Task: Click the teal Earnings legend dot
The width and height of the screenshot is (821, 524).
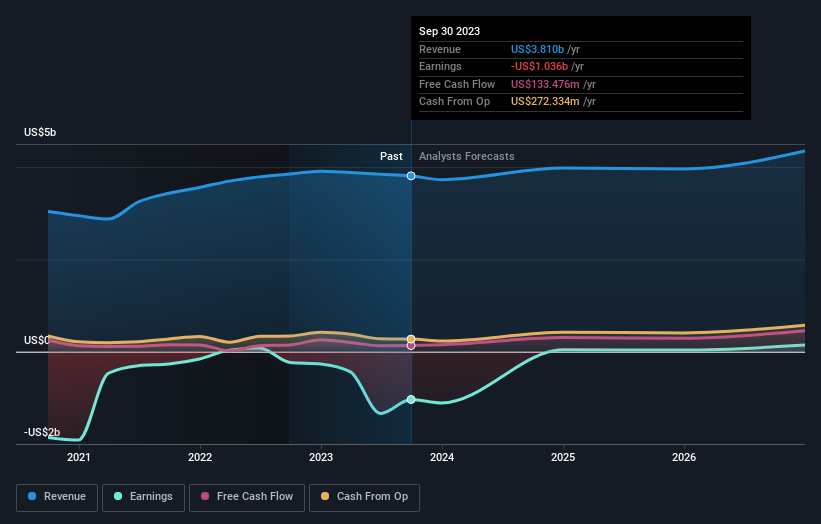Action: coord(118,496)
